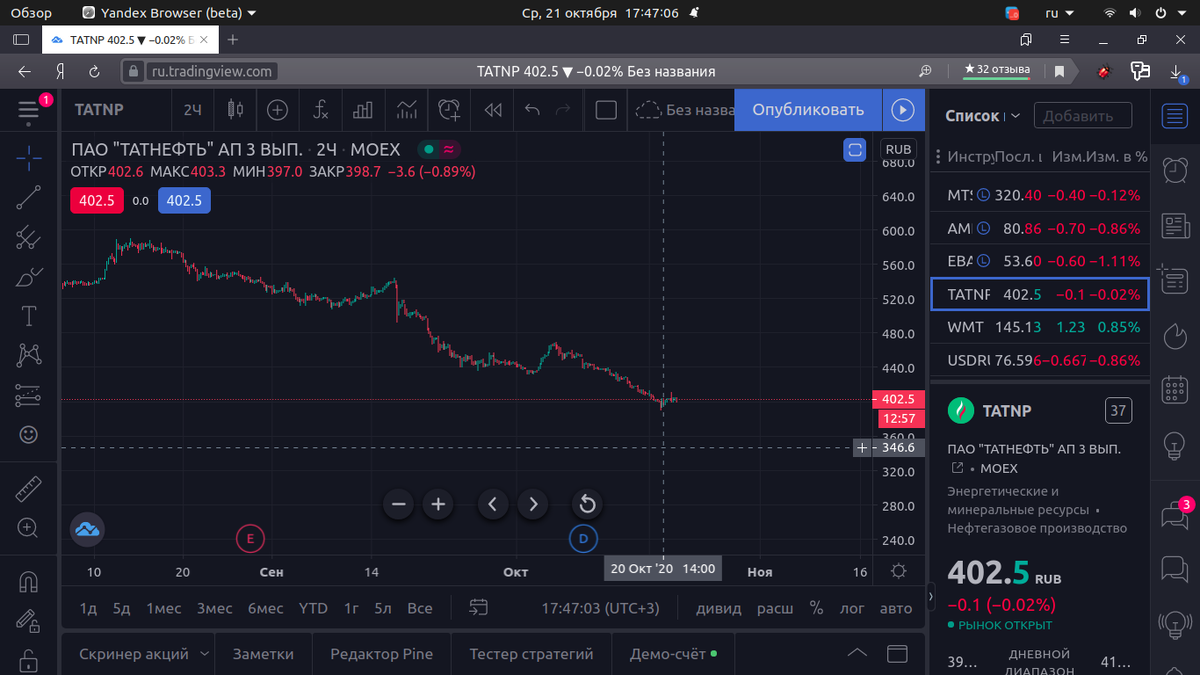Select the crosshair cursor tool
This screenshot has width=1200, height=675.
[29, 157]
